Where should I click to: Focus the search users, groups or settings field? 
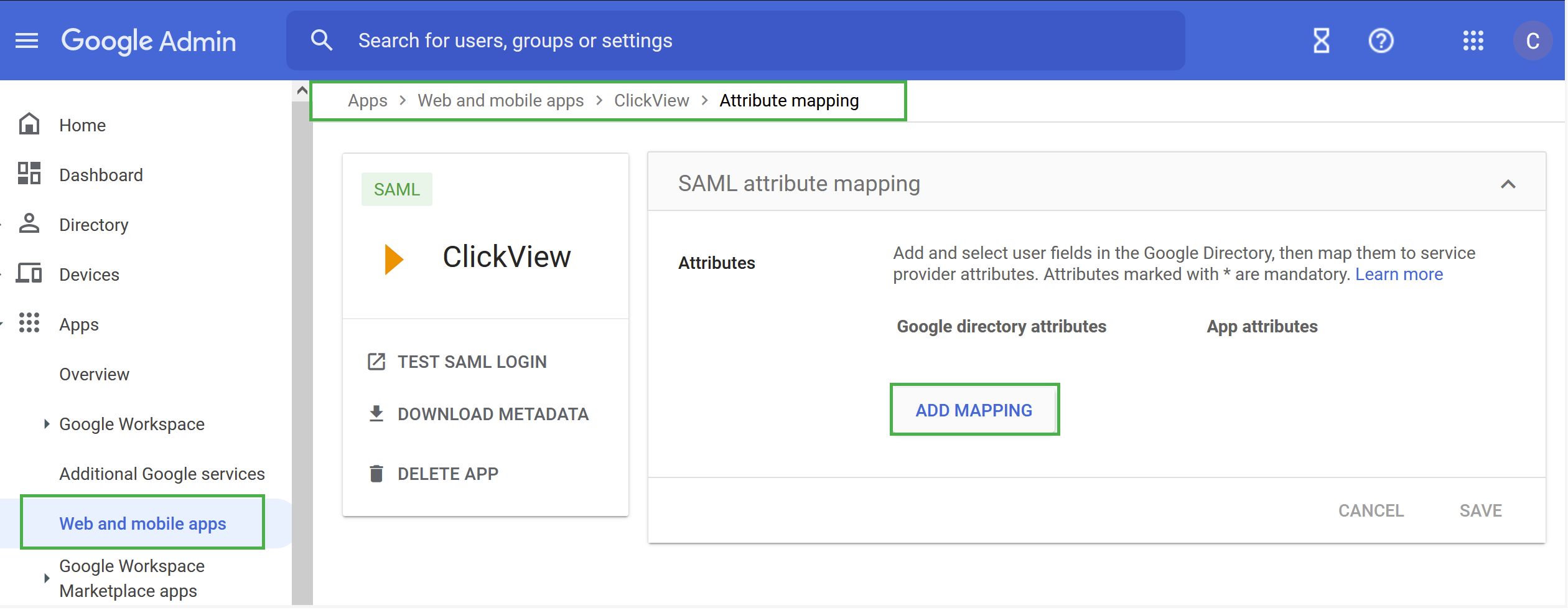click(x=735, y=40)
